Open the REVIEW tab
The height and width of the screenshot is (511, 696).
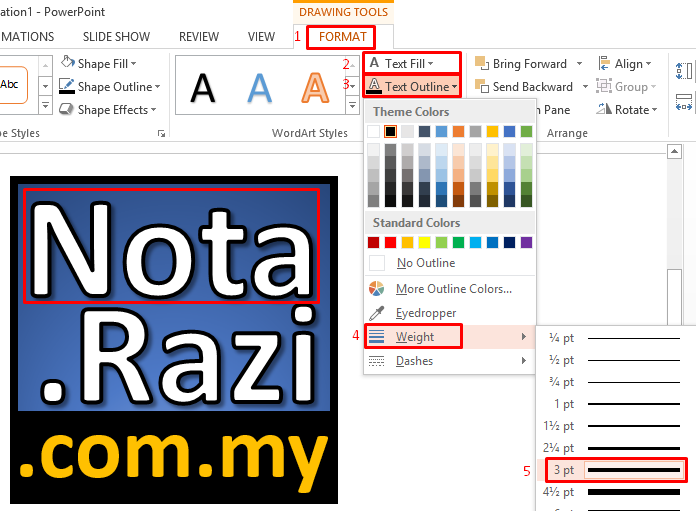pyautogui.click(x=199, y=37)
